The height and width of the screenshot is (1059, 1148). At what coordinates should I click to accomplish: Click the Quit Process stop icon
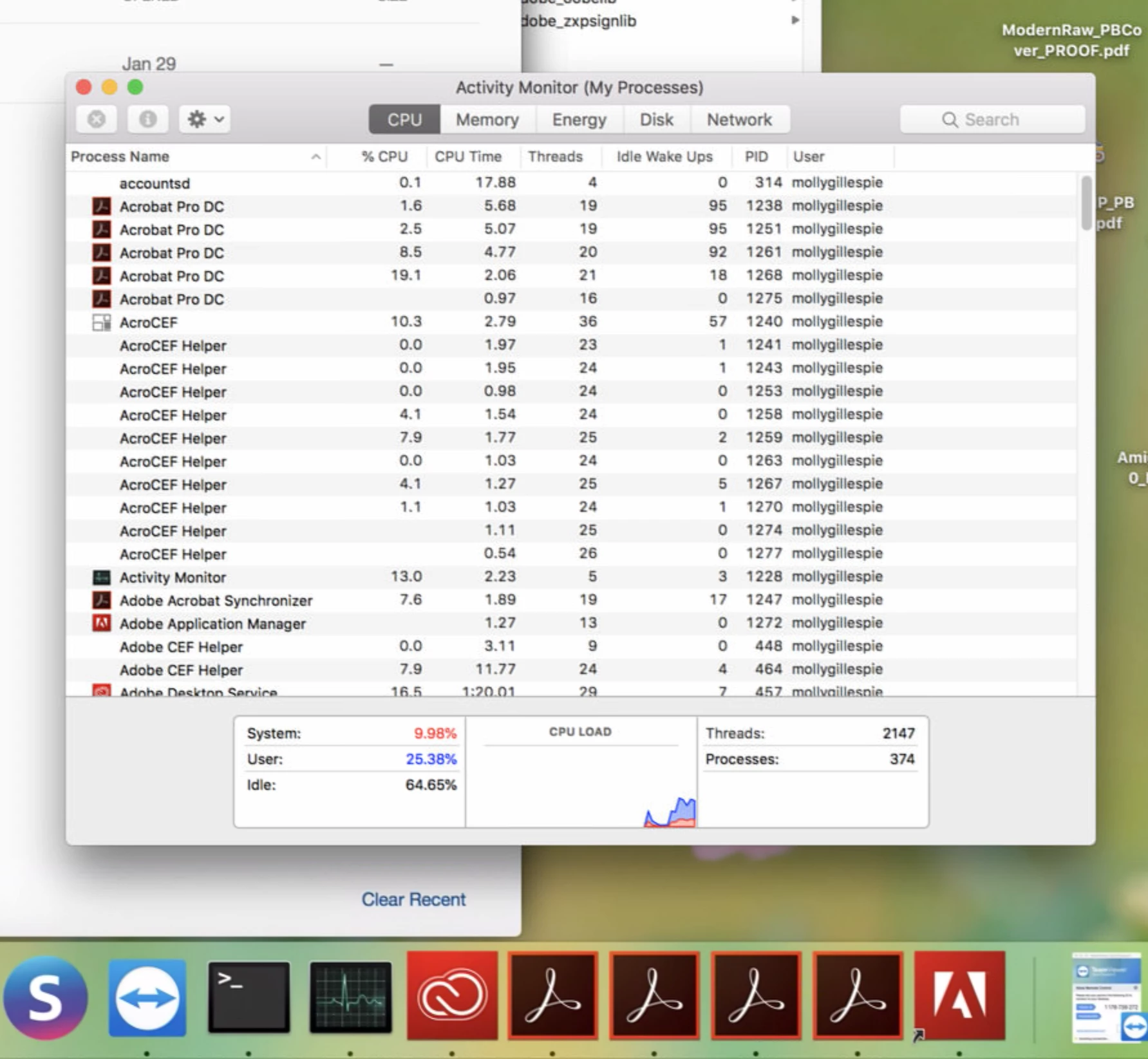tap(97, 119)
